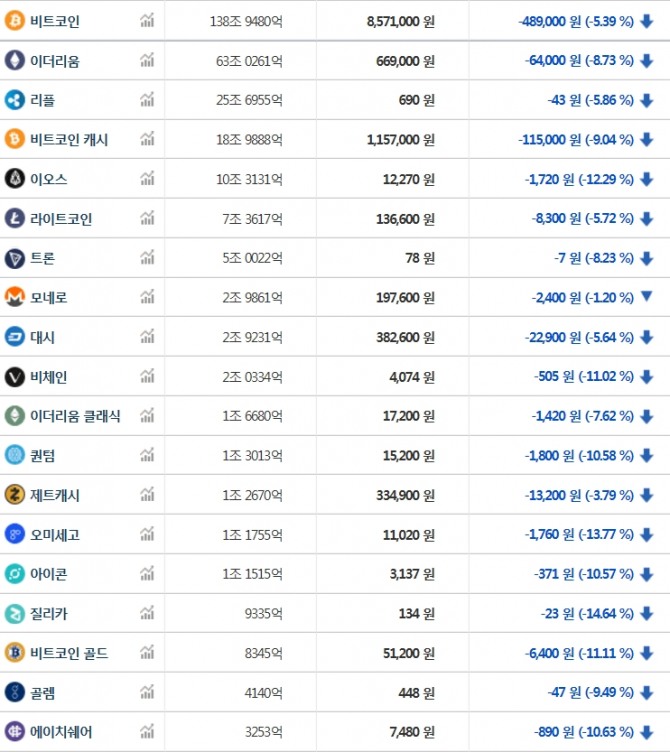Screen dimensions: 670x752
Task: Click the down arrow for 모네로 change
Action: click(x=646, y=297)
